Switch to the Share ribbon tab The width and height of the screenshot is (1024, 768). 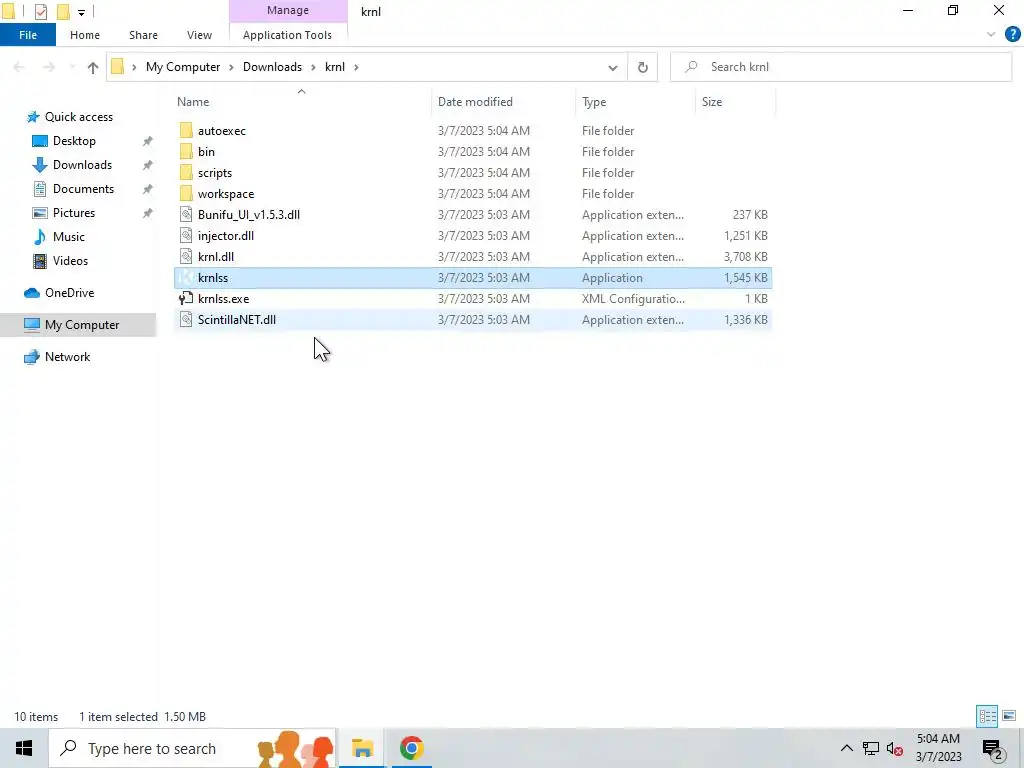coord(143,35)
